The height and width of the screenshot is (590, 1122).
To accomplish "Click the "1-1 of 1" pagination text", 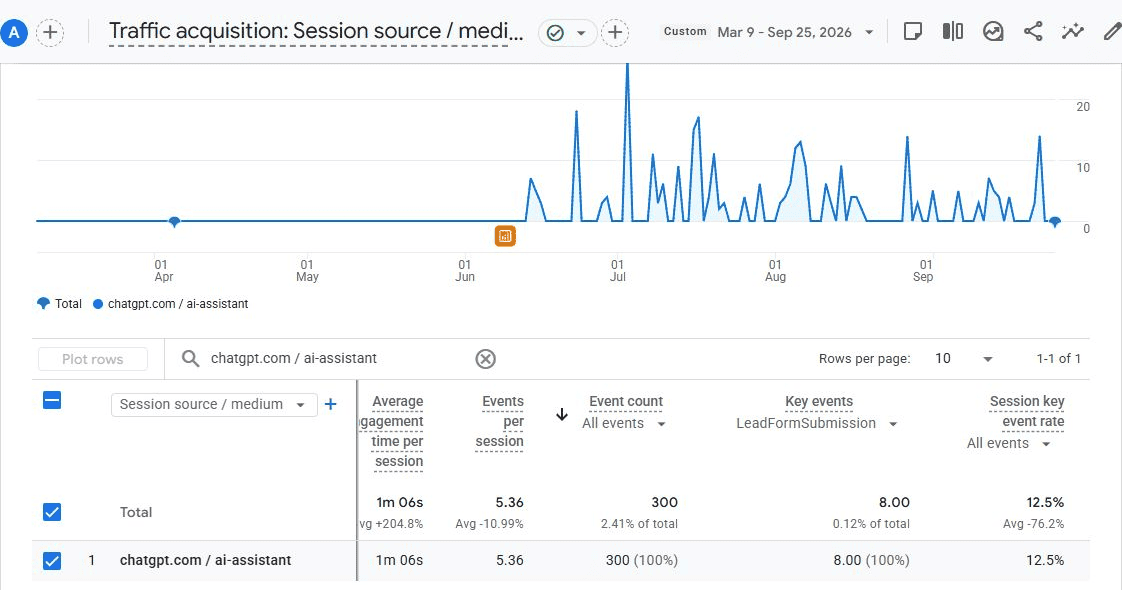I will [1058, 358].
